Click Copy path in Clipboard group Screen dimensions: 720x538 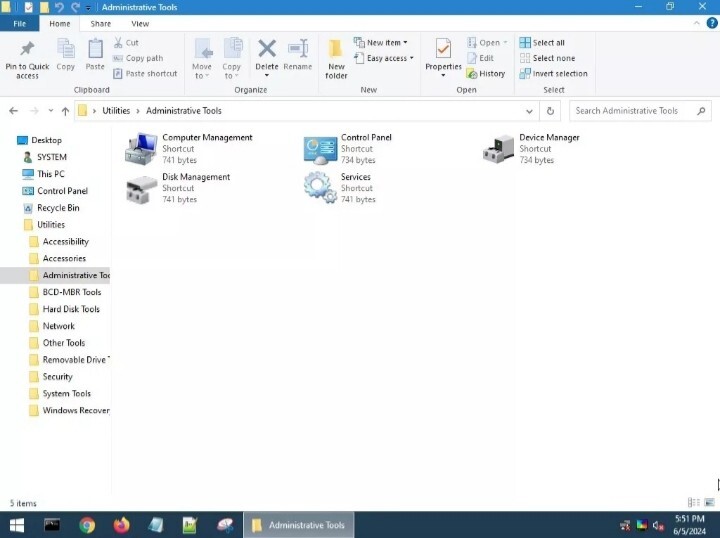pyautogui.click(x=138, y=58)
